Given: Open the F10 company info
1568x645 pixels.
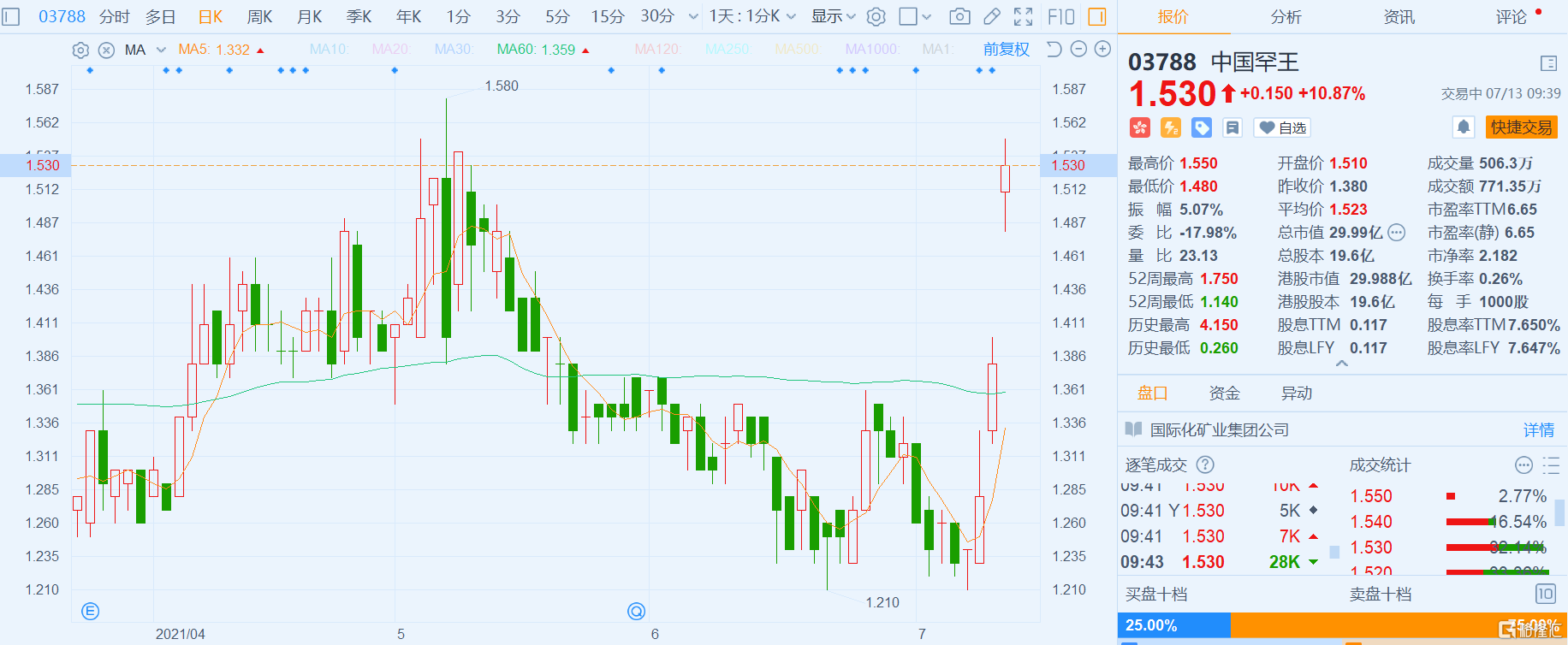Looking at the screenshot, I should click(x=1061, y=16).
